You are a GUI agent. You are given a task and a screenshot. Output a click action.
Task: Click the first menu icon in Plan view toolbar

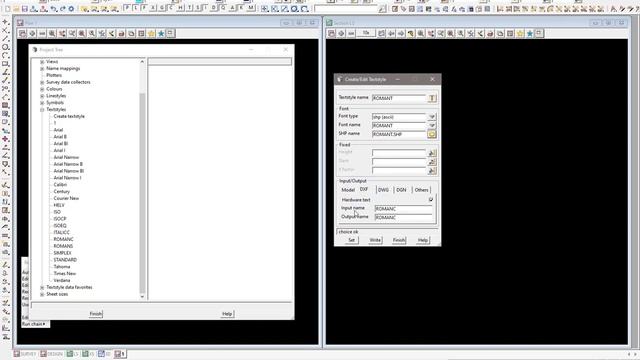tap(22, 33)
